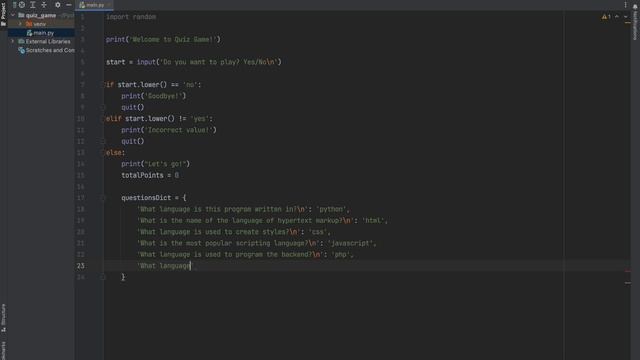Click the Expand All icon in Project panel
Viewport: 640px width, 360px height.
[33, 4]
